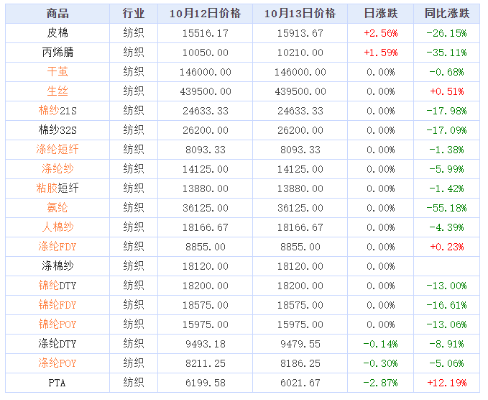Select the 涤纶FDY product link

57,246
